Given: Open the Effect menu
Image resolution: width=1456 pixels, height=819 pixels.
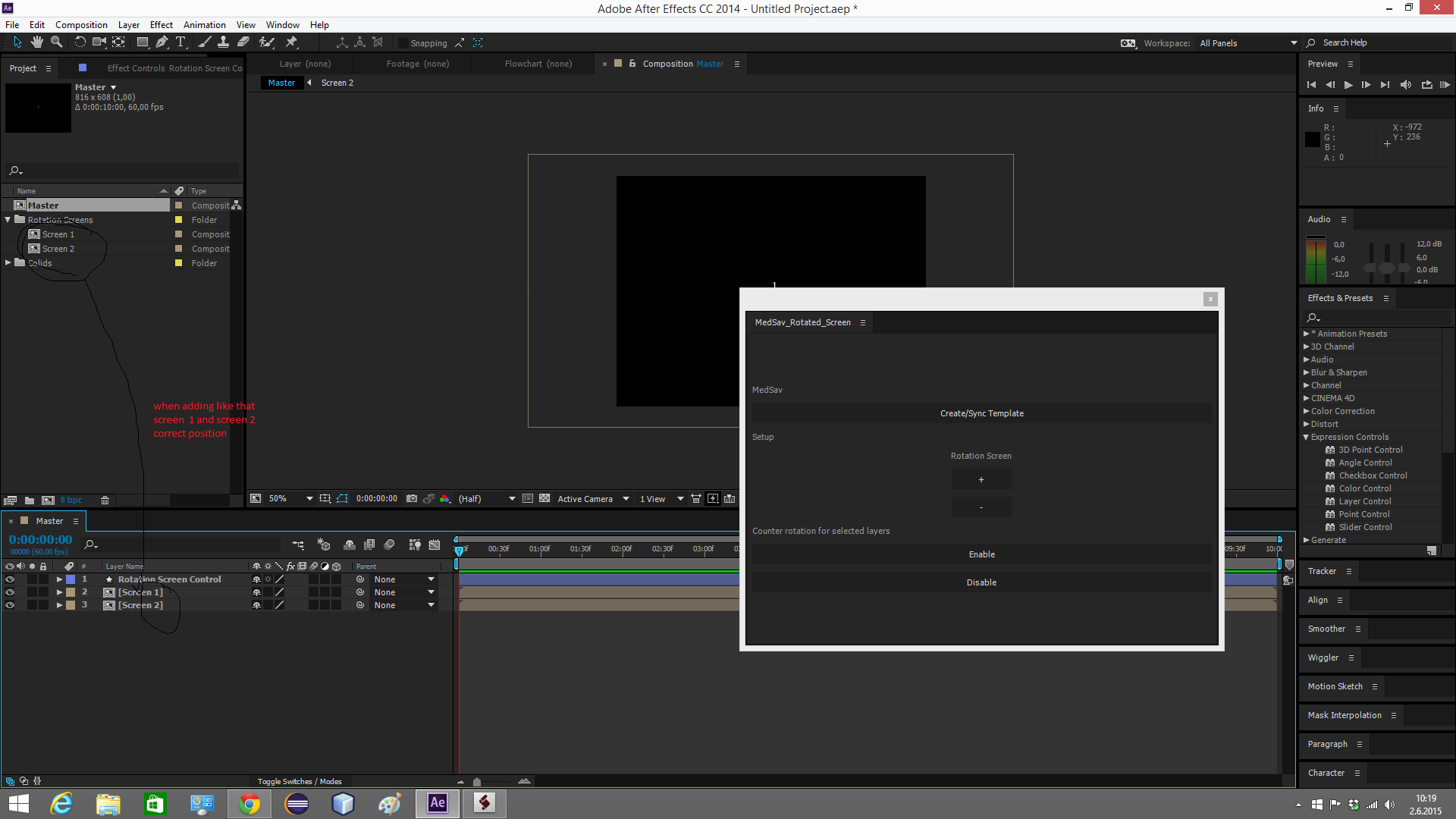Looking at the screenshot, I should point(161,25).
